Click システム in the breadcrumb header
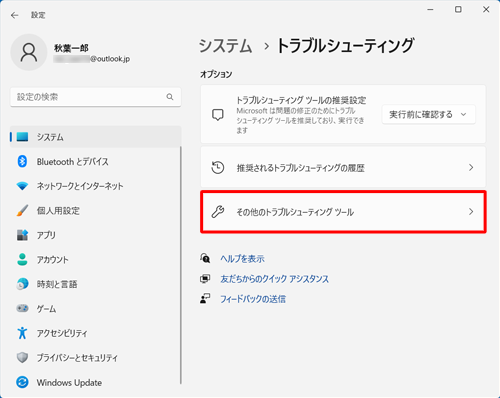500x398 pixels. click(226, 46)
